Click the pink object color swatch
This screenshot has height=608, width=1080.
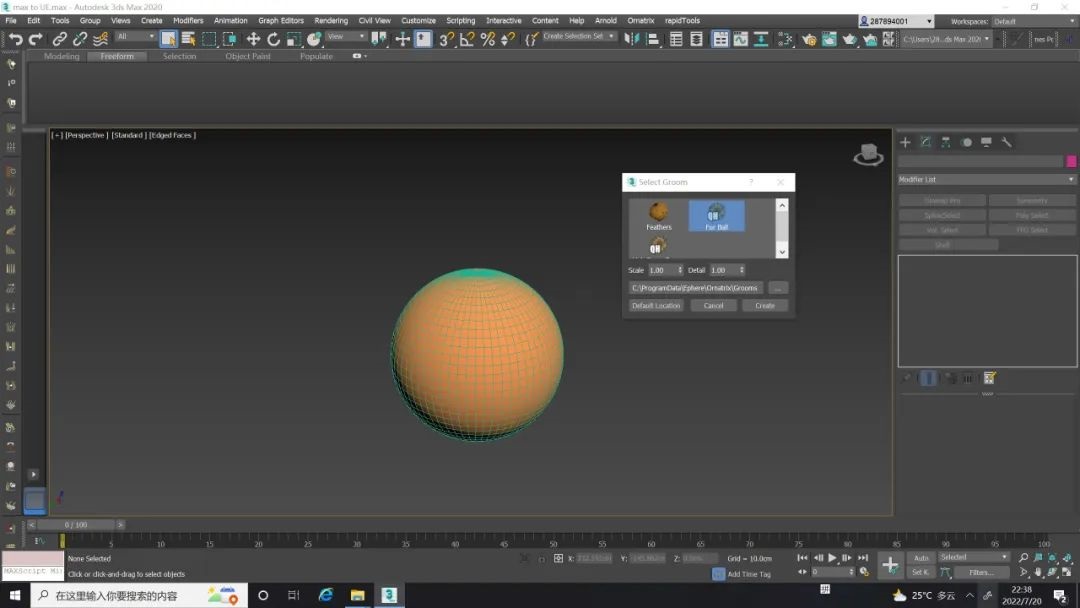click(1071, 161)
